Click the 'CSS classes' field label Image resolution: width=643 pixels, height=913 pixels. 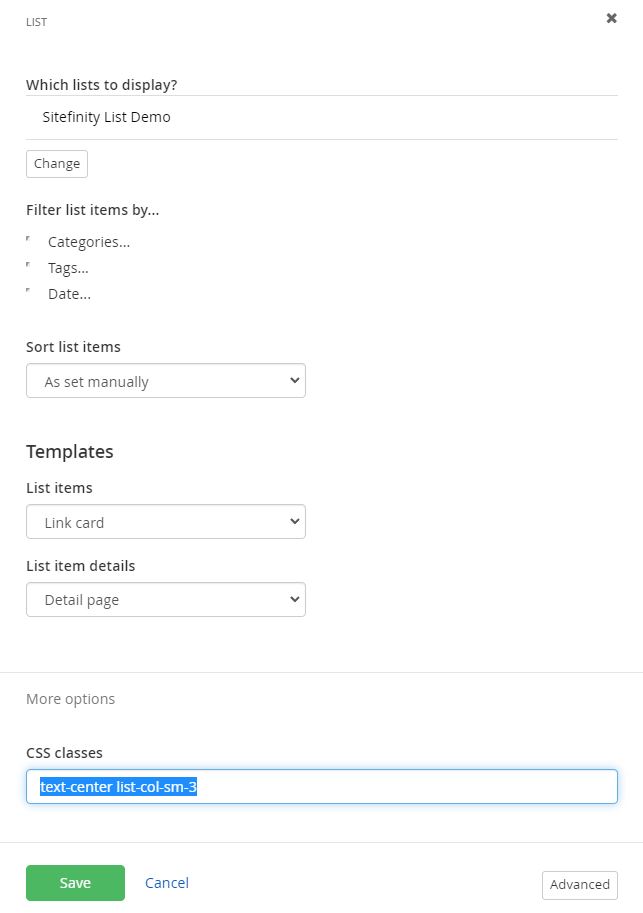pos(64,753)
